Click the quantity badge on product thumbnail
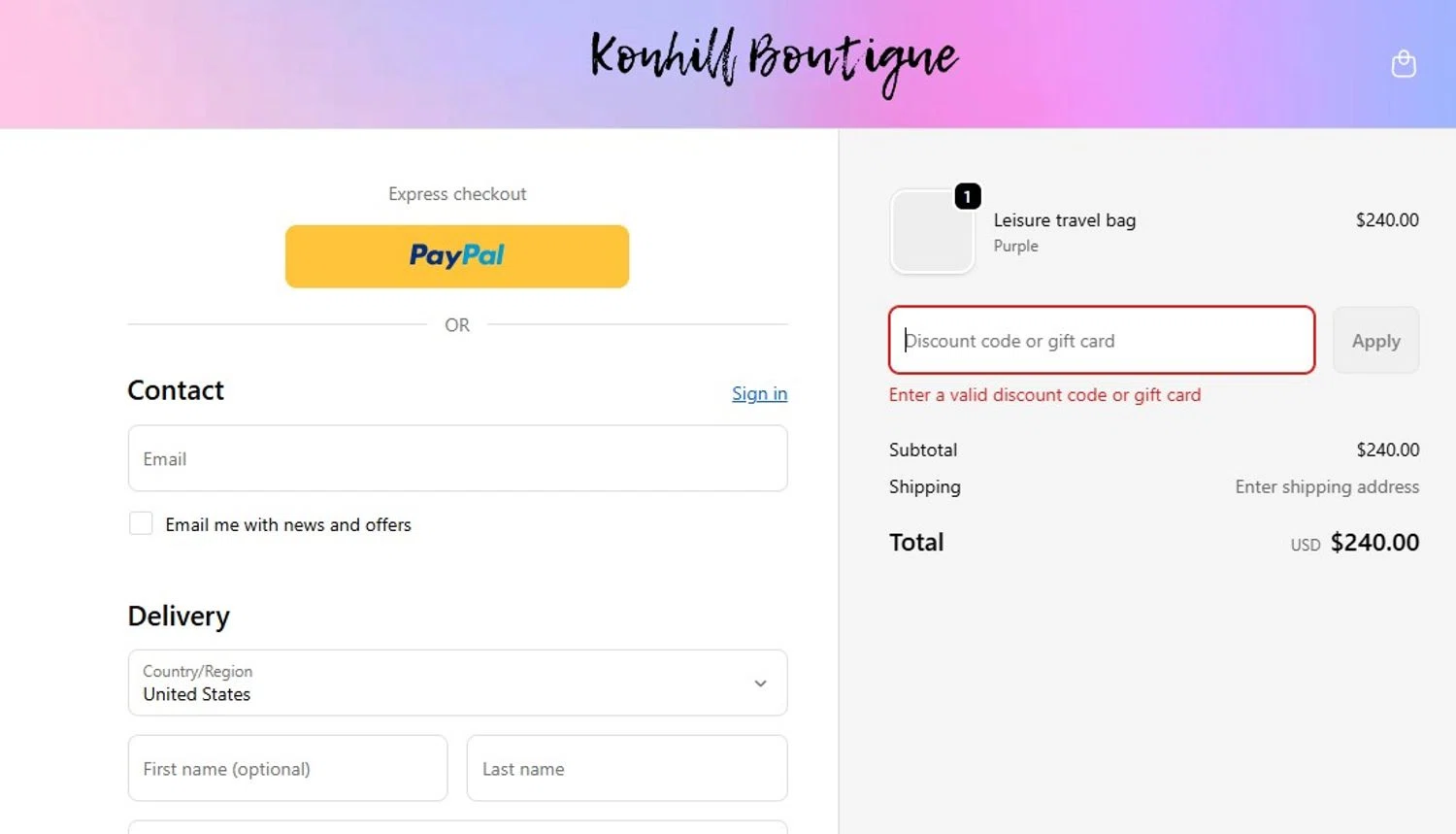Viewport: 1456px width, 834px height. [968, 196]
